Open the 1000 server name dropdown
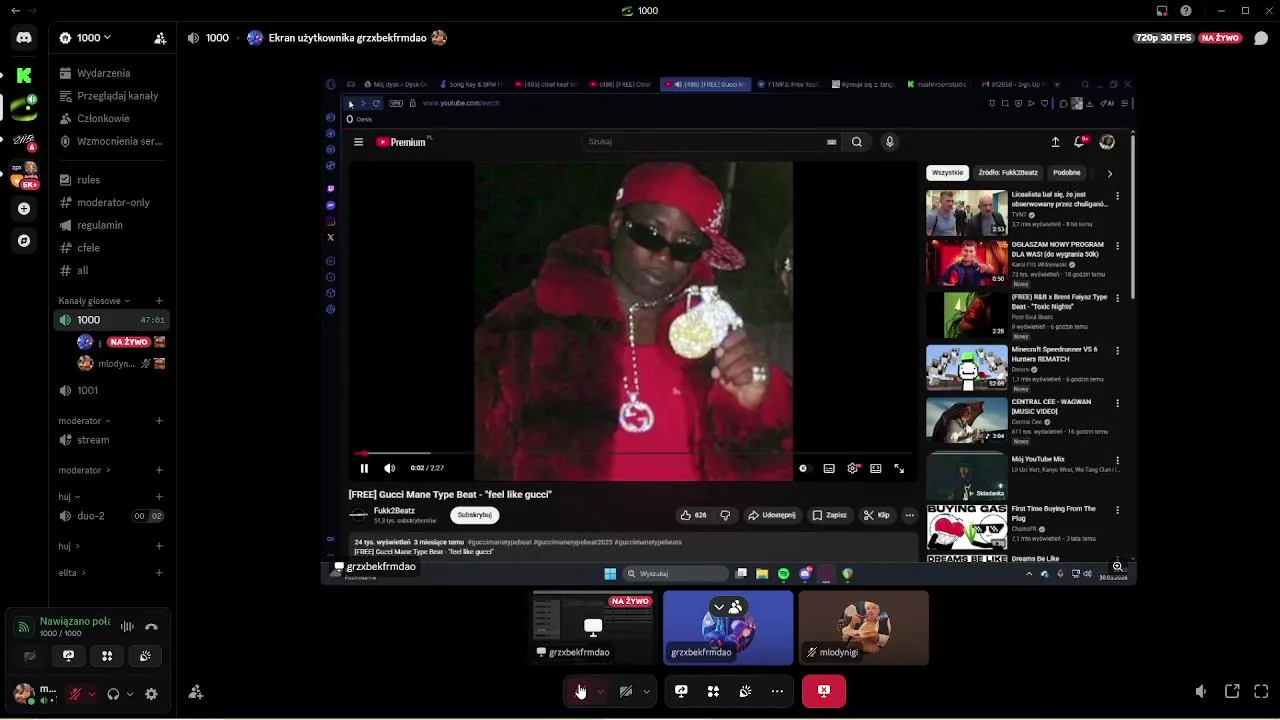The height and width of the screenshot is (720, 1280). click(x=85, y=38)
